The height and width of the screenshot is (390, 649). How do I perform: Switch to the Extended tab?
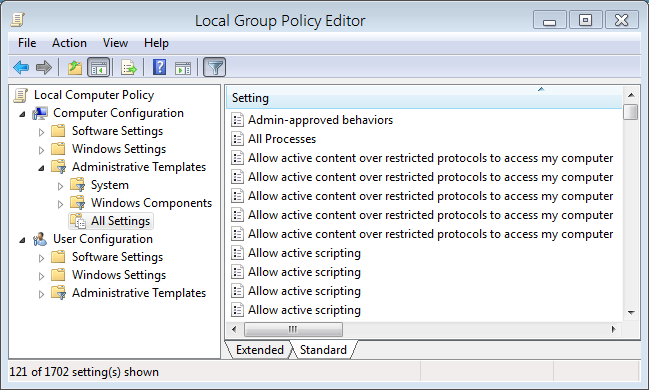click(260, 350)
